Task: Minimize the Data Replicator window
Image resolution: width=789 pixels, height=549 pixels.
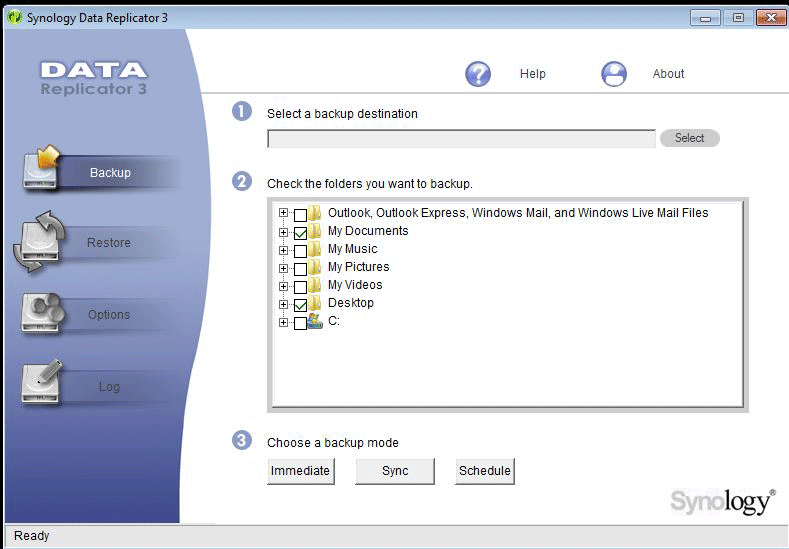Action: 705,18
